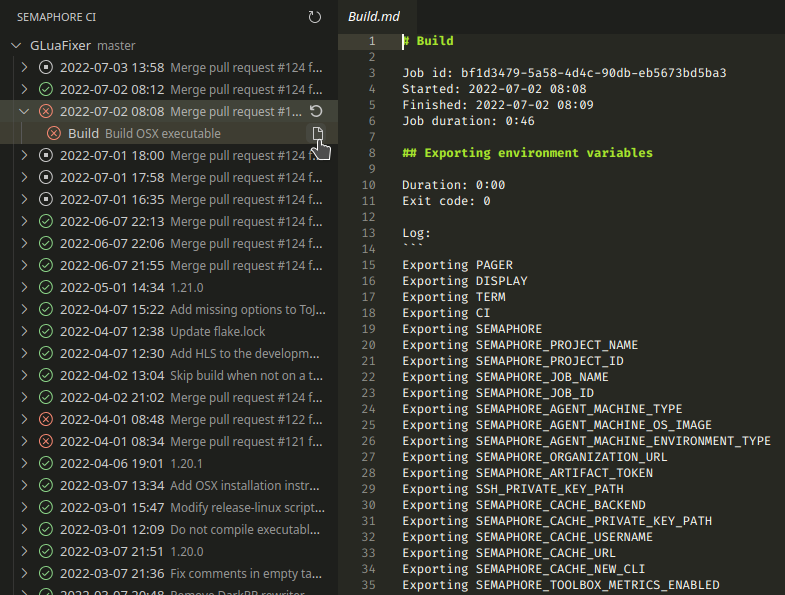The image size is (785, 595).
Task: Click passed status icon for 2022-04-07 15:22
Action: point(46,310)
